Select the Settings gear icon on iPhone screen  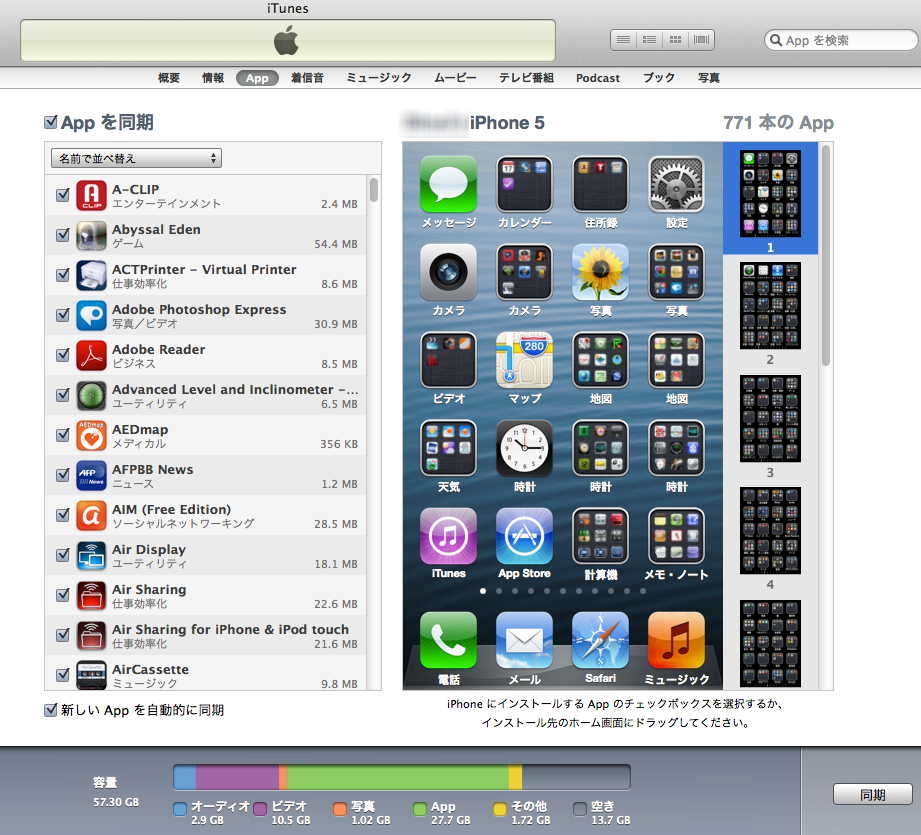point(676,184)
